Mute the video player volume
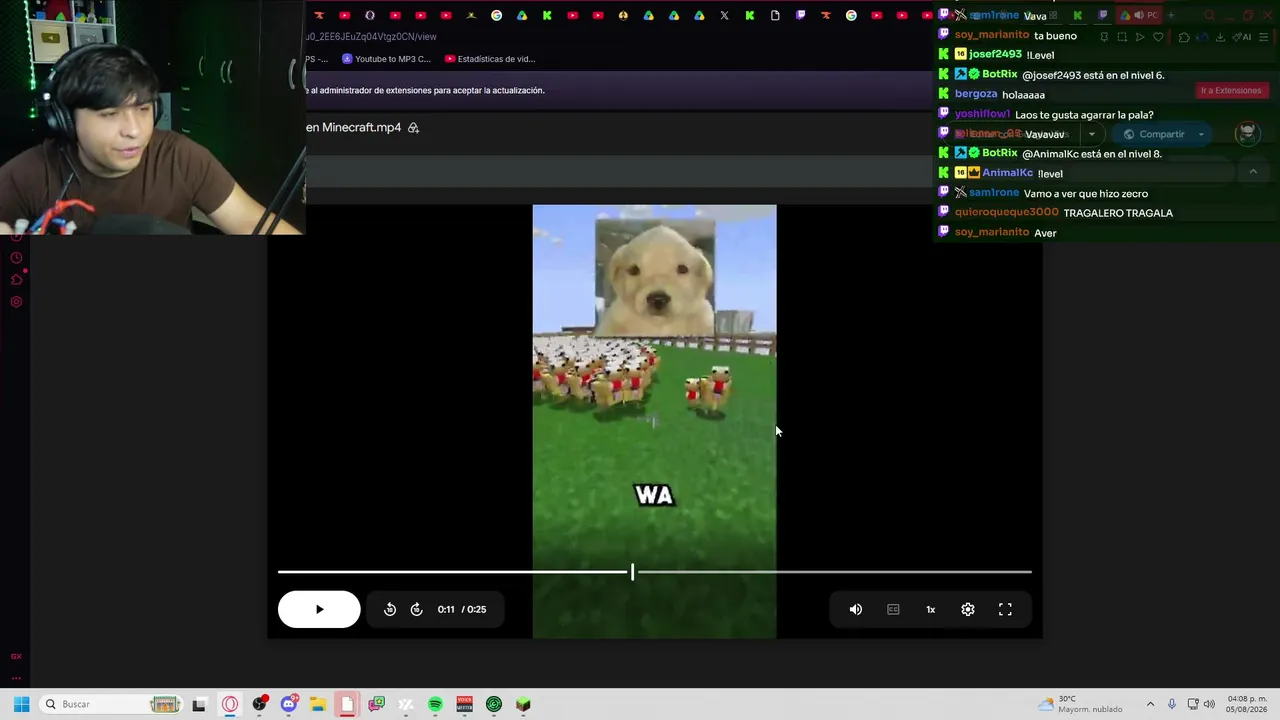 coord(856,609)
